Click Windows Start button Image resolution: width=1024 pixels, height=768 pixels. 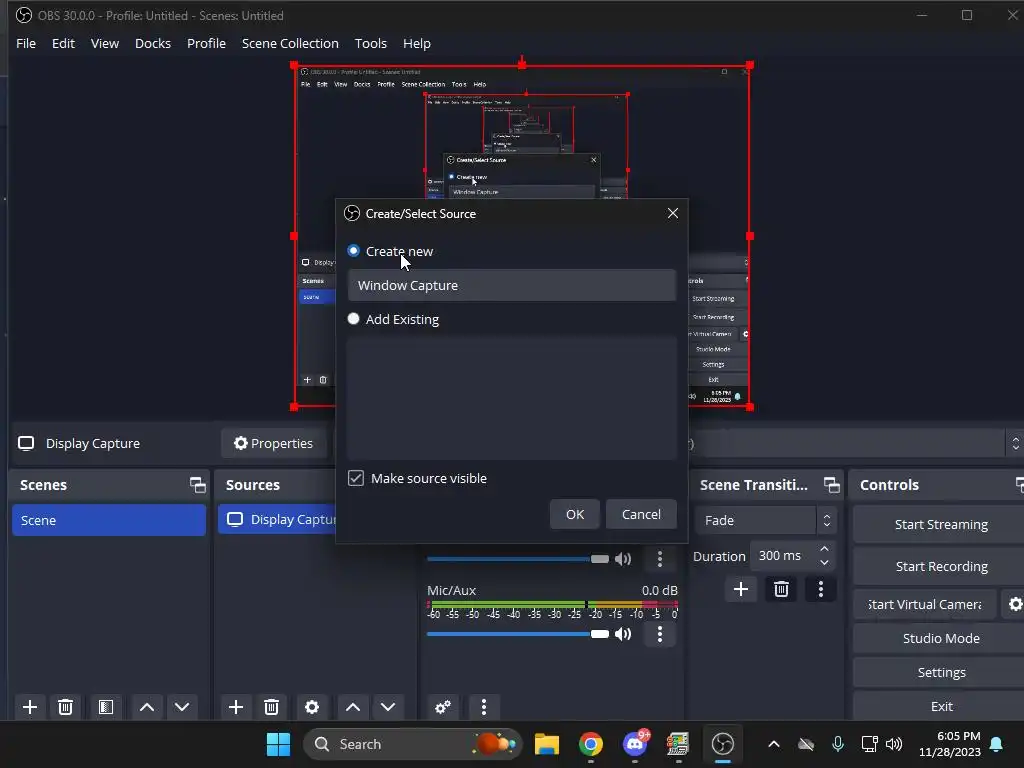(278, 744)
